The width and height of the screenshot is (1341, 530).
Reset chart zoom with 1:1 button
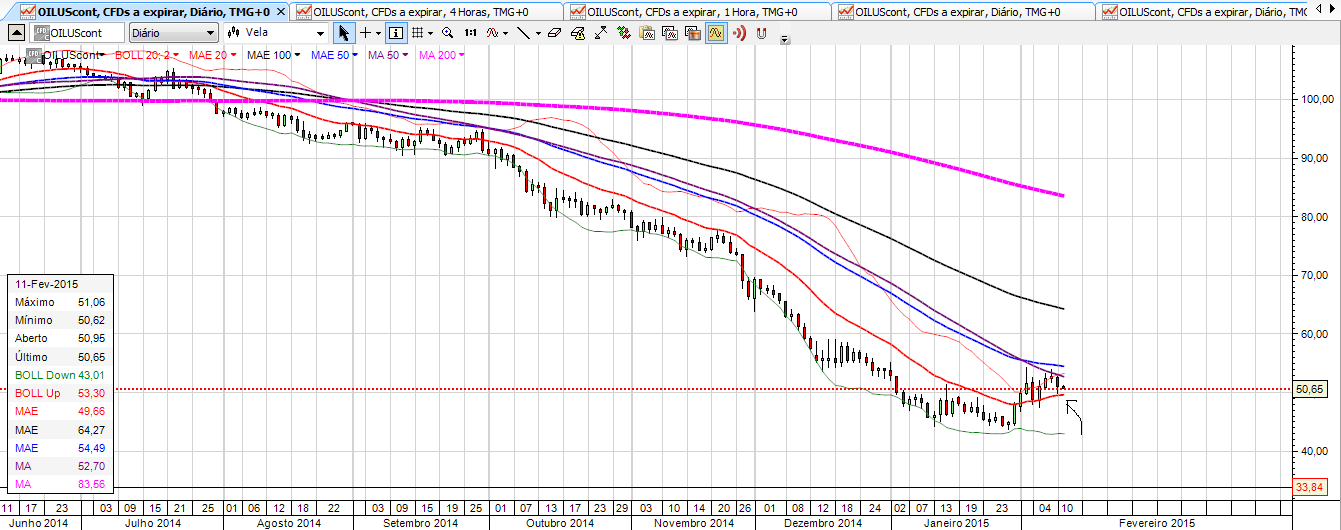click(470, 33)
